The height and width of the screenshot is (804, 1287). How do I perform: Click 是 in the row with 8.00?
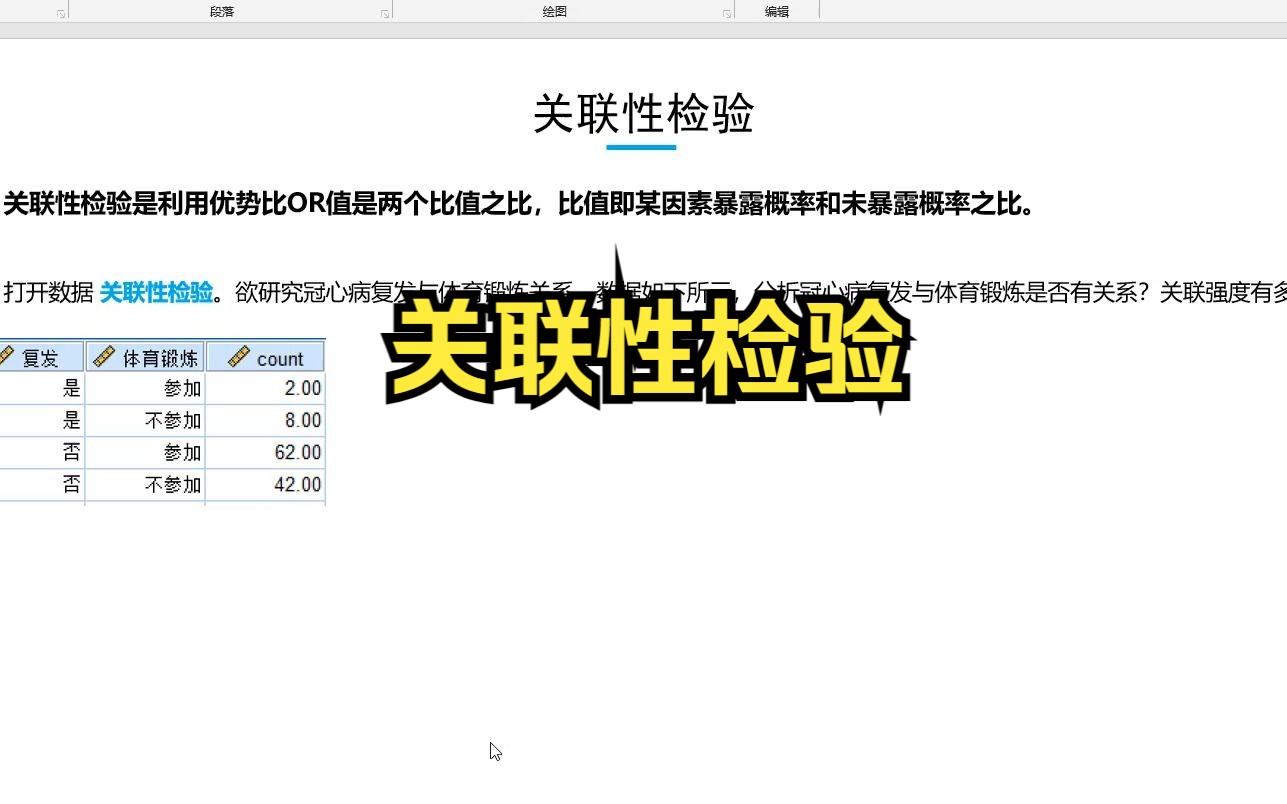click(x=71, y=420)
